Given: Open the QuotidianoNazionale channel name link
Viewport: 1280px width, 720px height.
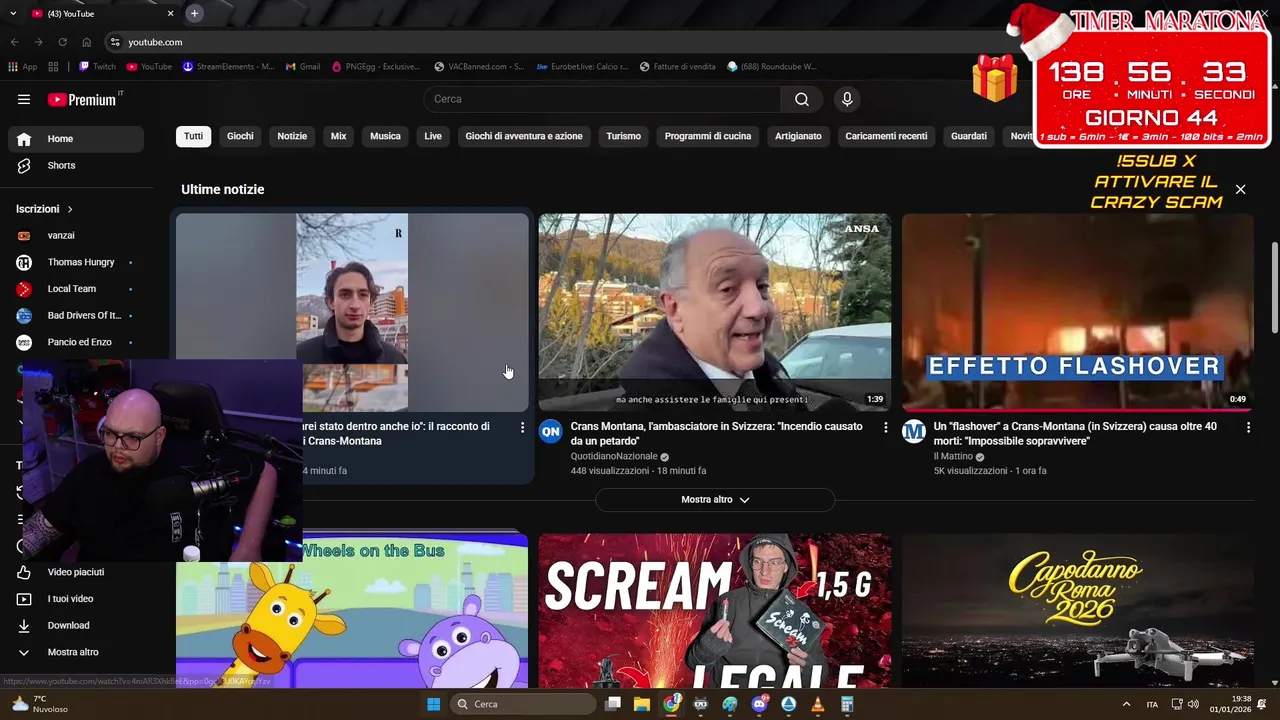Looking at the screenshot, I should pos(614,456).
